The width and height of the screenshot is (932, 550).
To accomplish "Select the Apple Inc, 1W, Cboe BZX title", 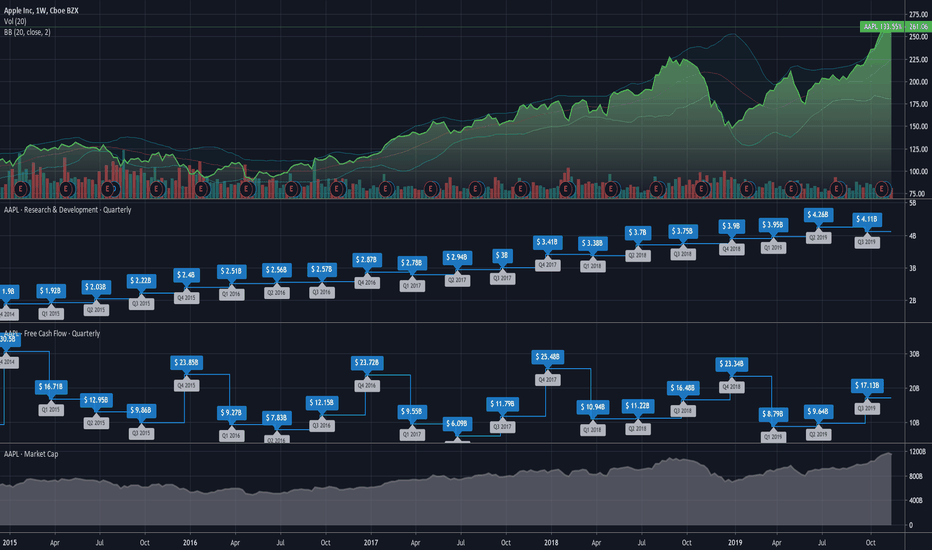I will point(41,11).
